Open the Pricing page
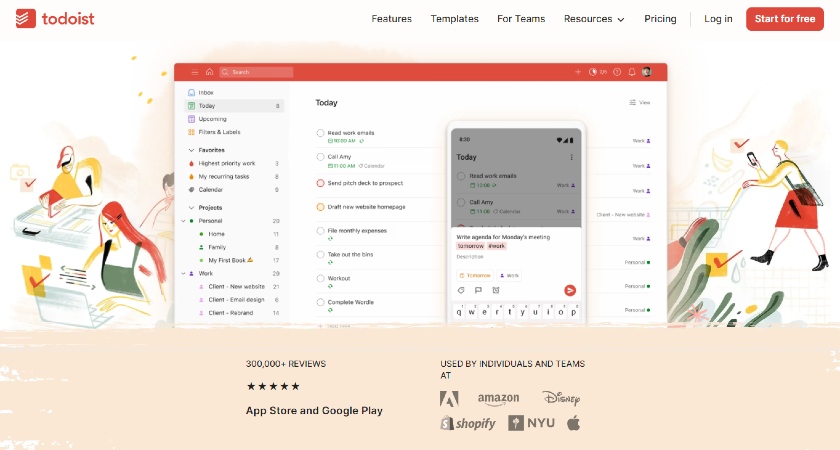Screen dimensions: 840x450 pyautogui.click(x=660, y=19)
